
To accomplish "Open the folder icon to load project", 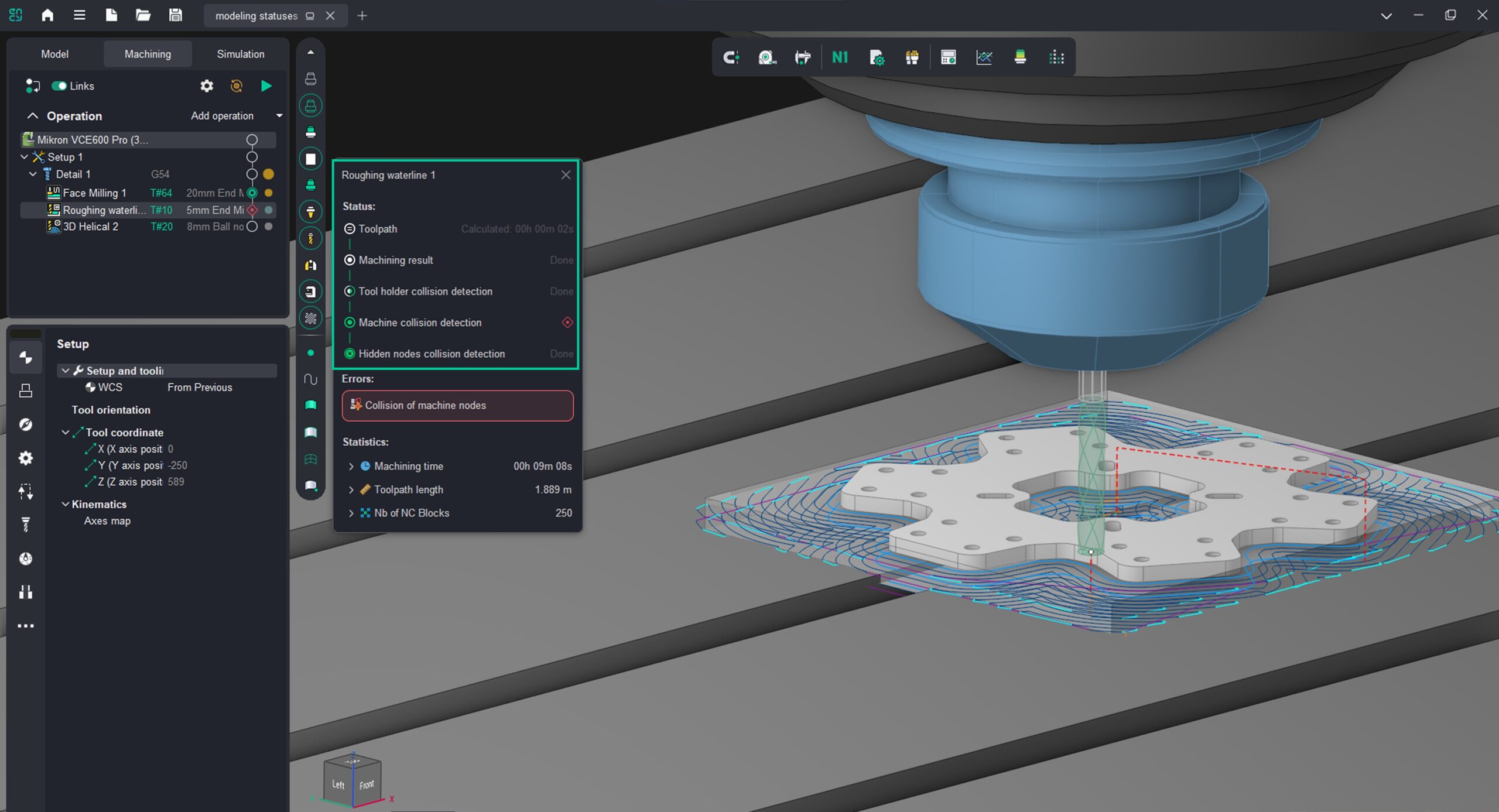I will [x=143, y=15].
